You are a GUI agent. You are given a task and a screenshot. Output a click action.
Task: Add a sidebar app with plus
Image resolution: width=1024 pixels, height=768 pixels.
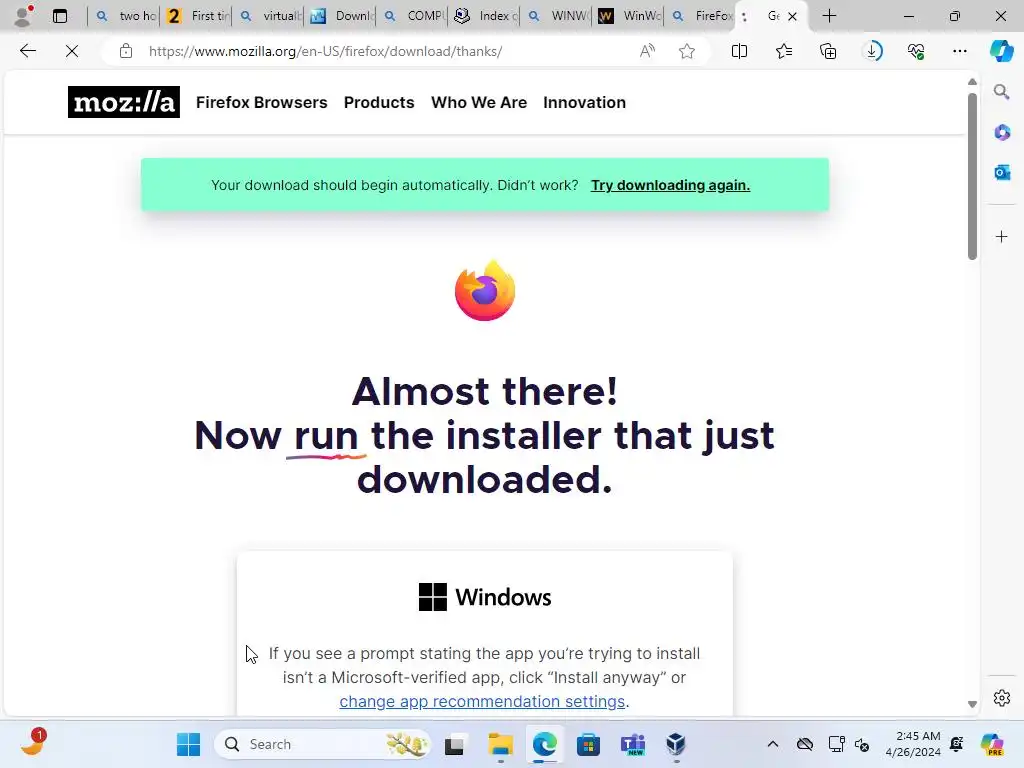1002,236
